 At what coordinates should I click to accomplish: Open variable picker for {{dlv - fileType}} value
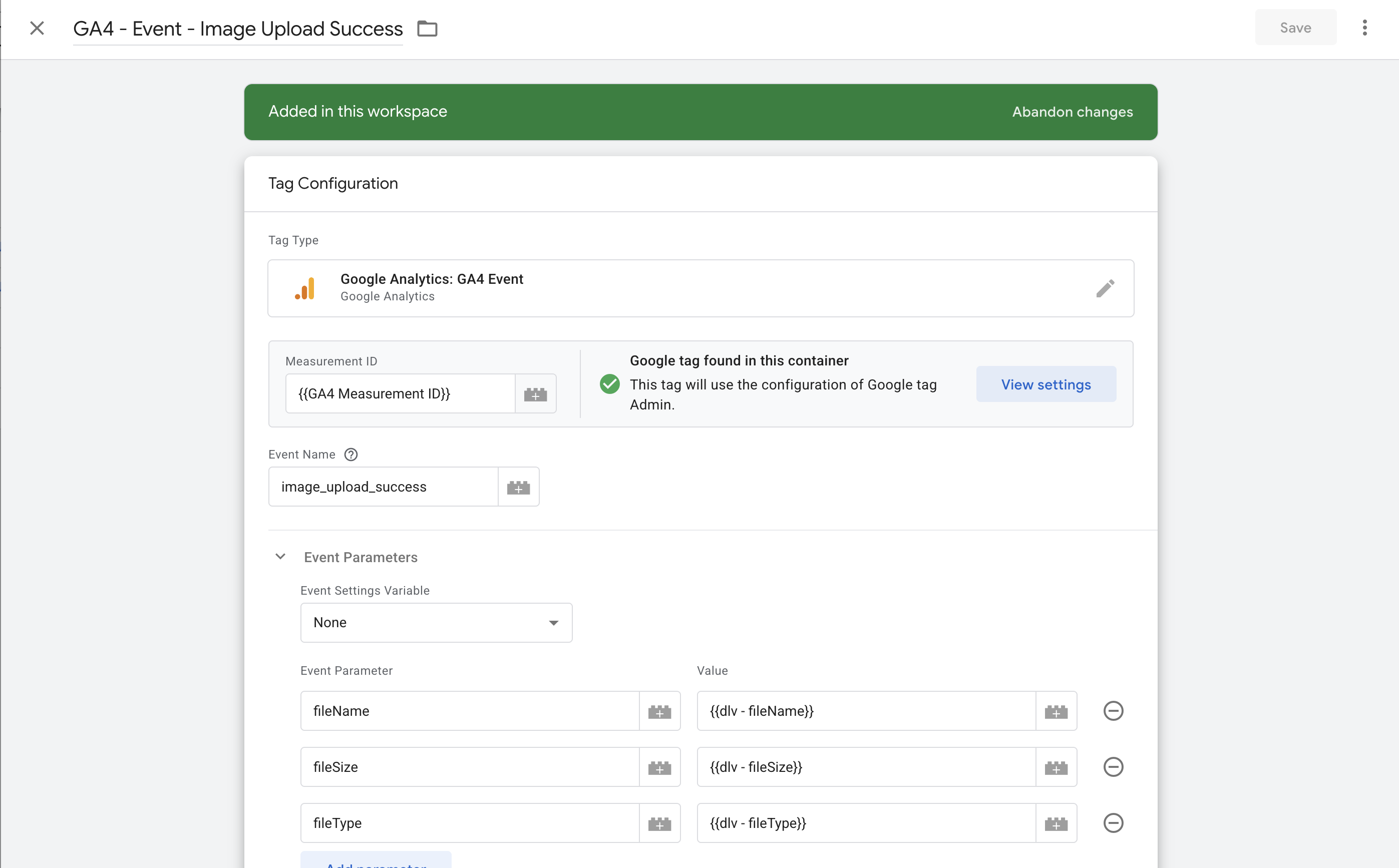1057,823
